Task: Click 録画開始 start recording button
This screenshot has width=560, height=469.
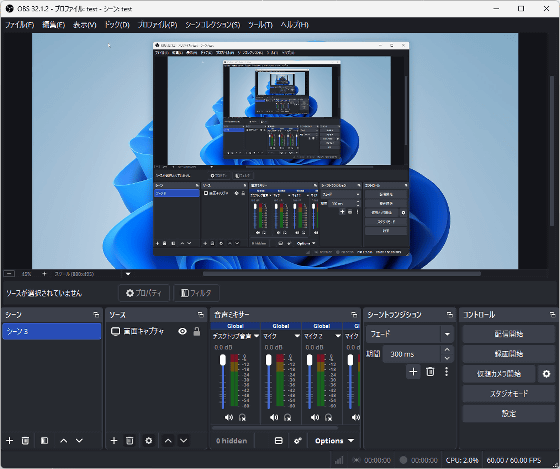Action: click(x=509, y=354)
